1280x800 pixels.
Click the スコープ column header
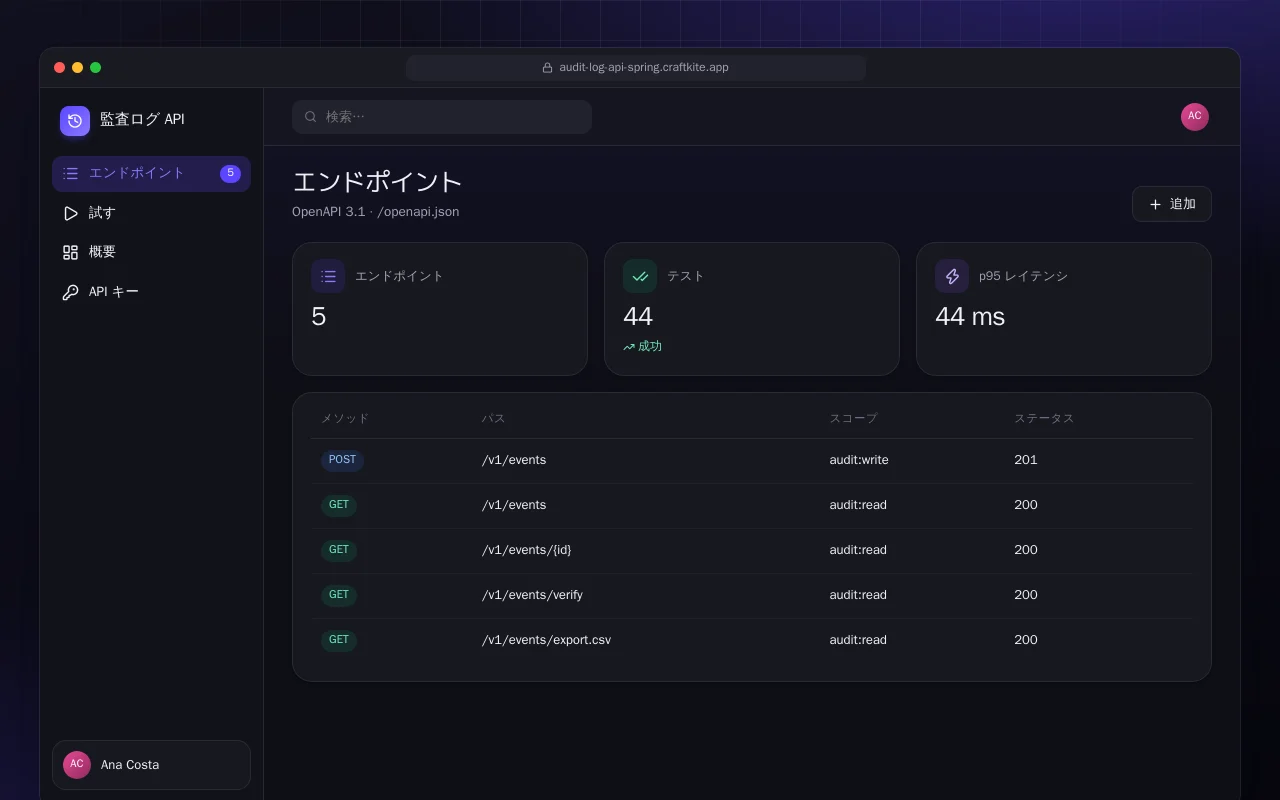[854, 418]
